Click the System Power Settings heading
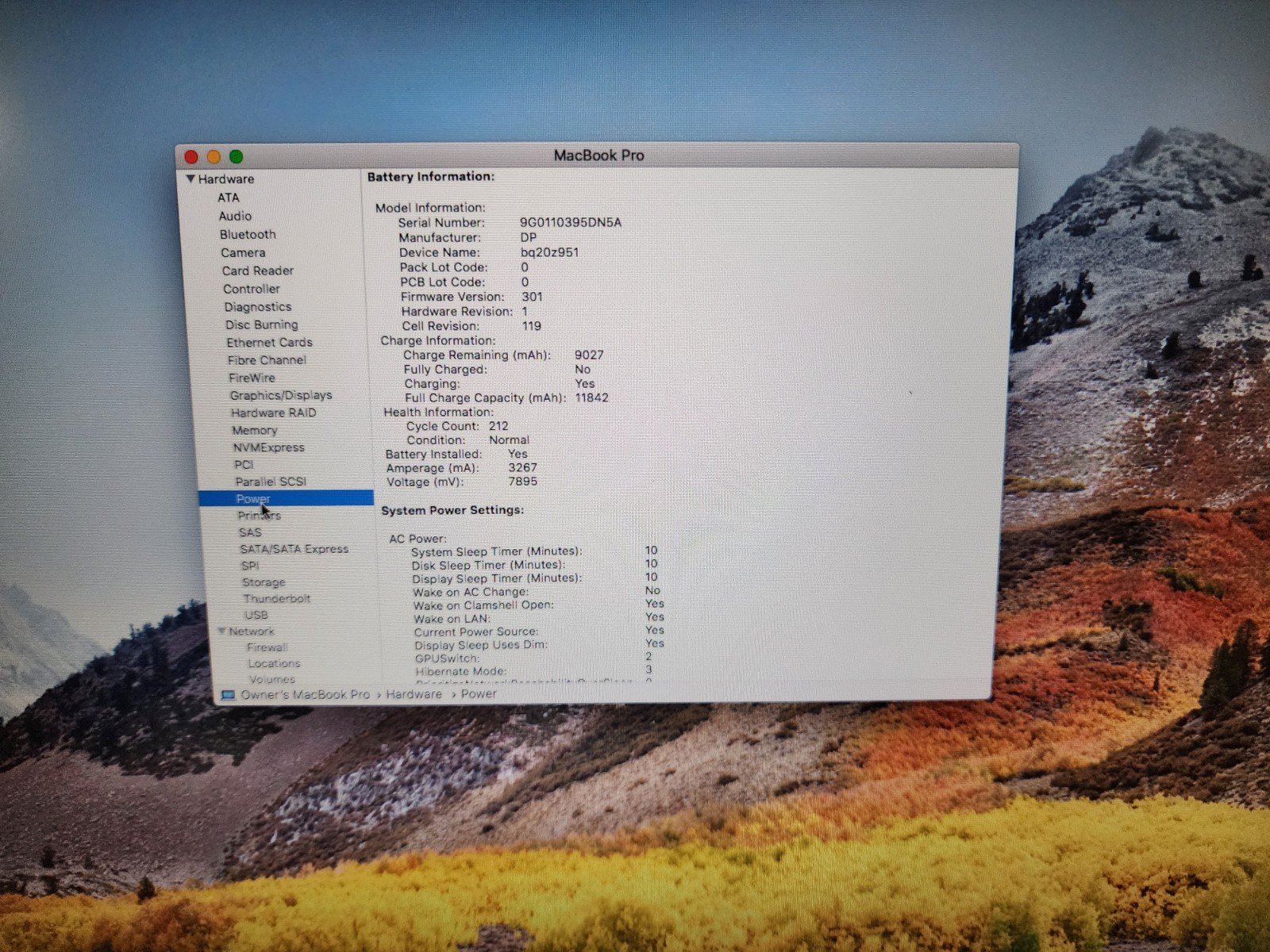This screenshot has width=1270, height=952. [452, 510]
